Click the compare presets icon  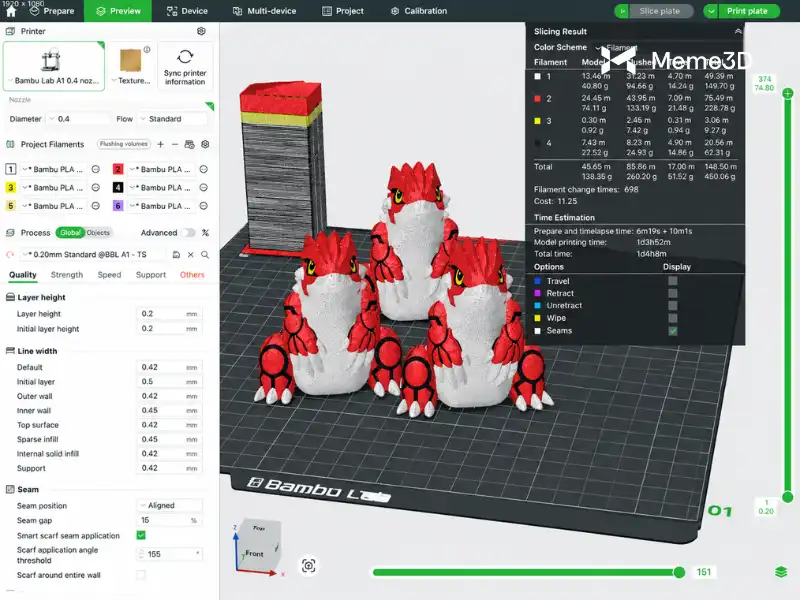click(205, 233)
